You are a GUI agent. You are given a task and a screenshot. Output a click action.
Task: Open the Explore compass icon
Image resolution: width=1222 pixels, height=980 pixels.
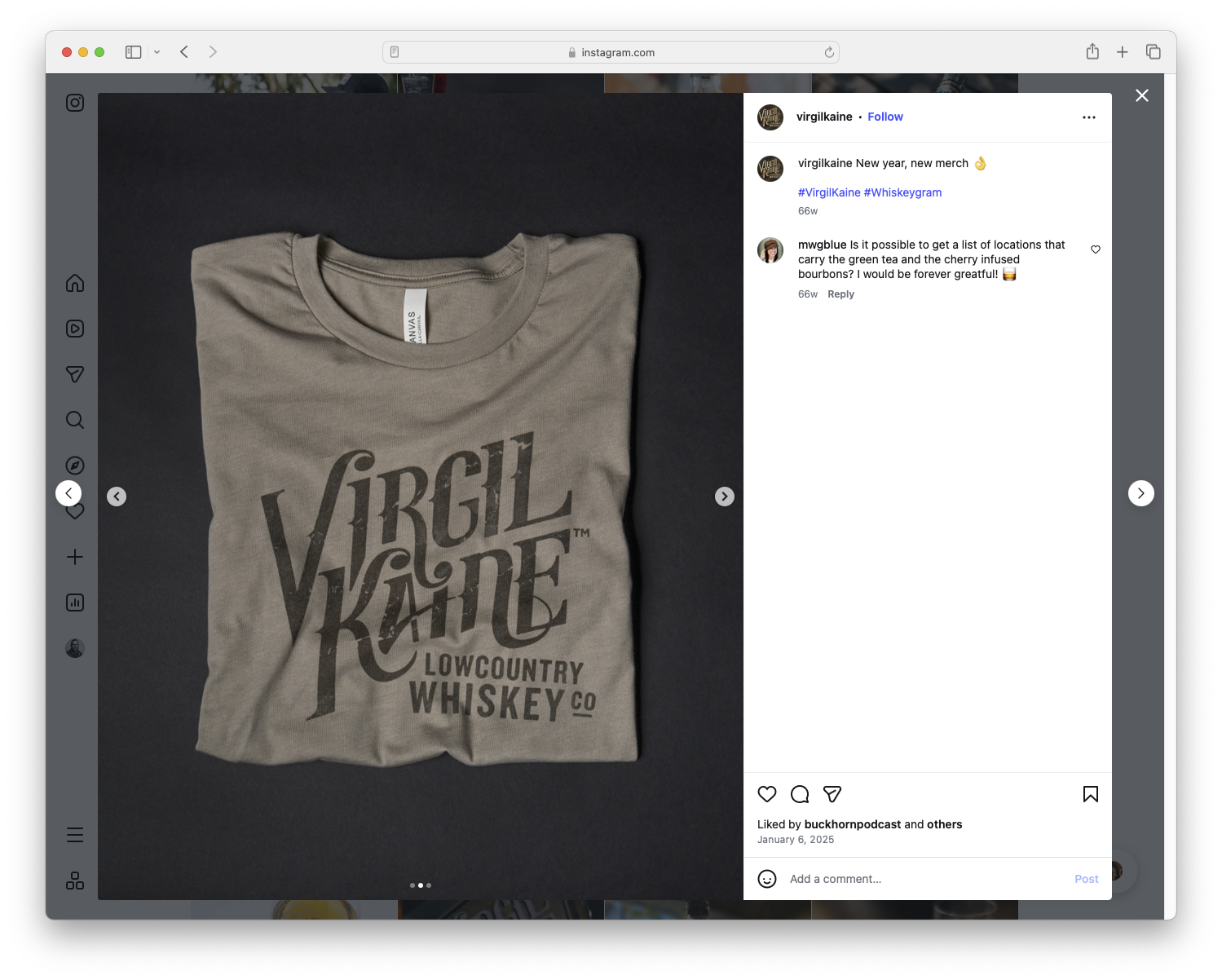tap(74, 465)
